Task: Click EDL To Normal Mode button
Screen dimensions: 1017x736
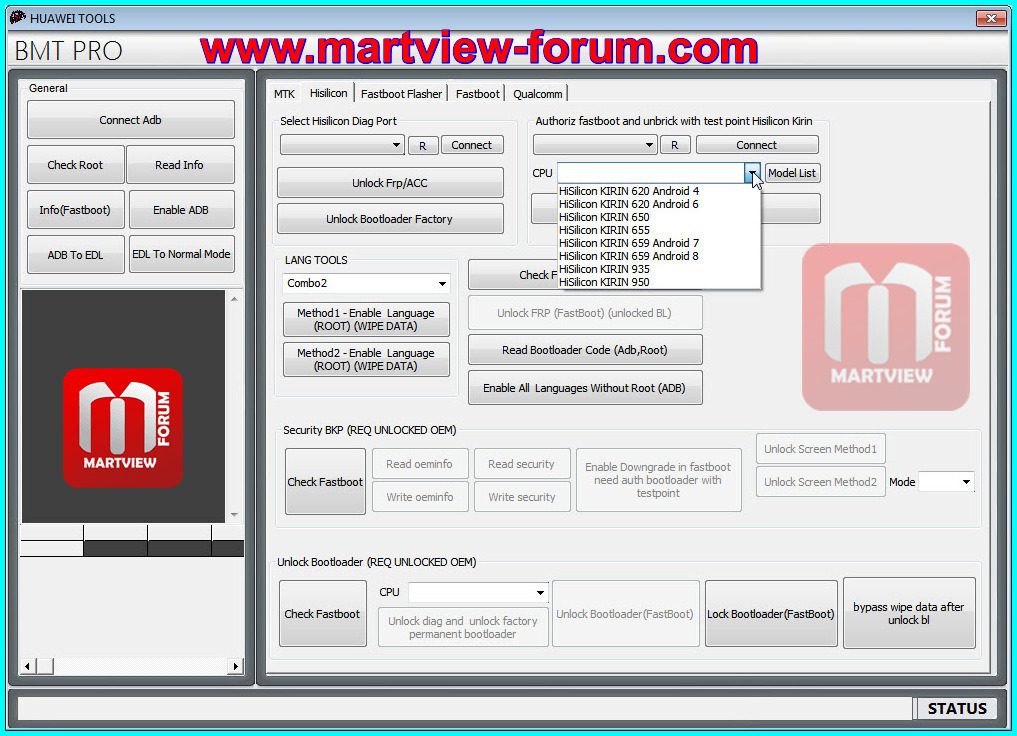Action: pyautogui.click(x=182, y=254)
